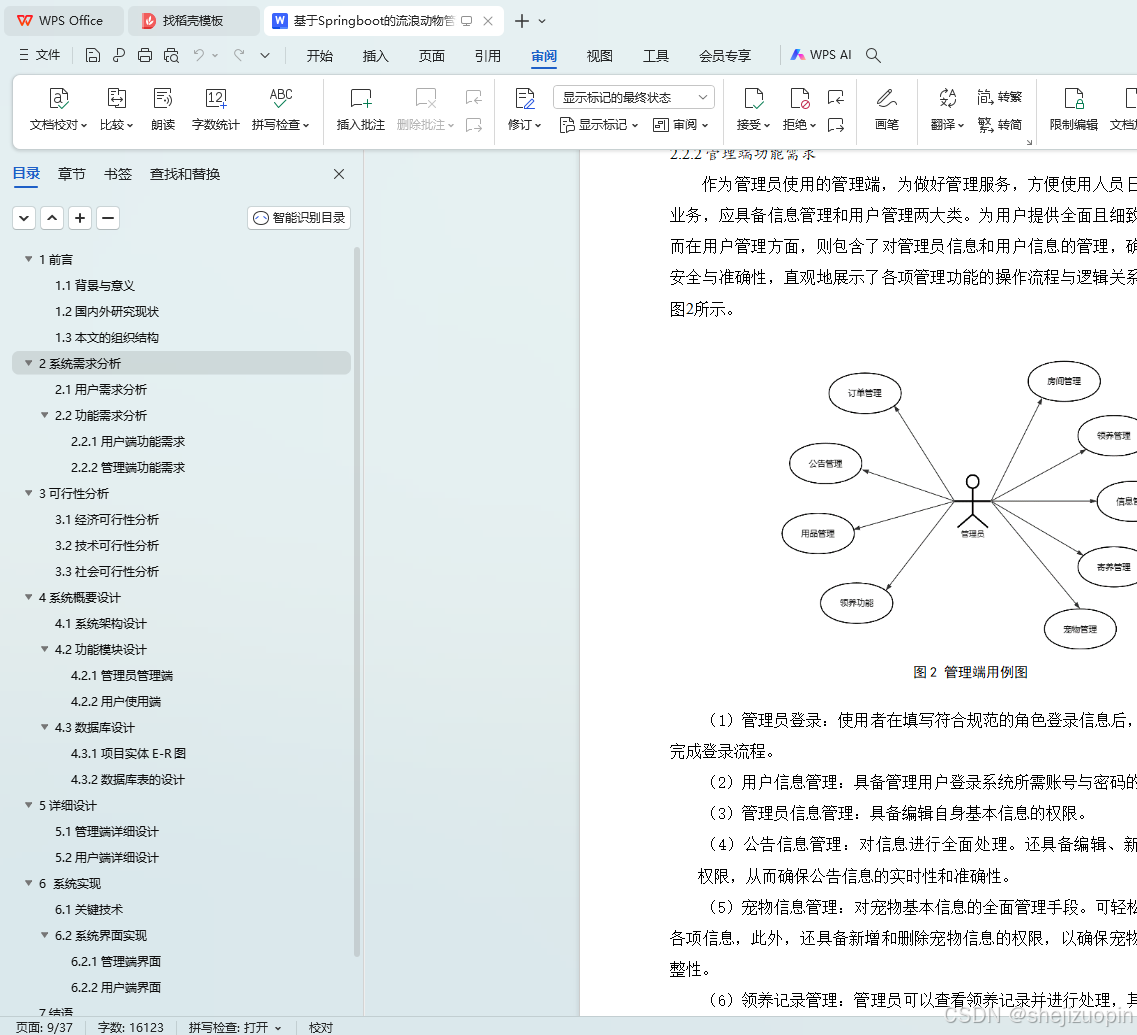Collapse the 1 前言 outline node
Screen dimensions: 1137x1035
(x=29, y=259)
